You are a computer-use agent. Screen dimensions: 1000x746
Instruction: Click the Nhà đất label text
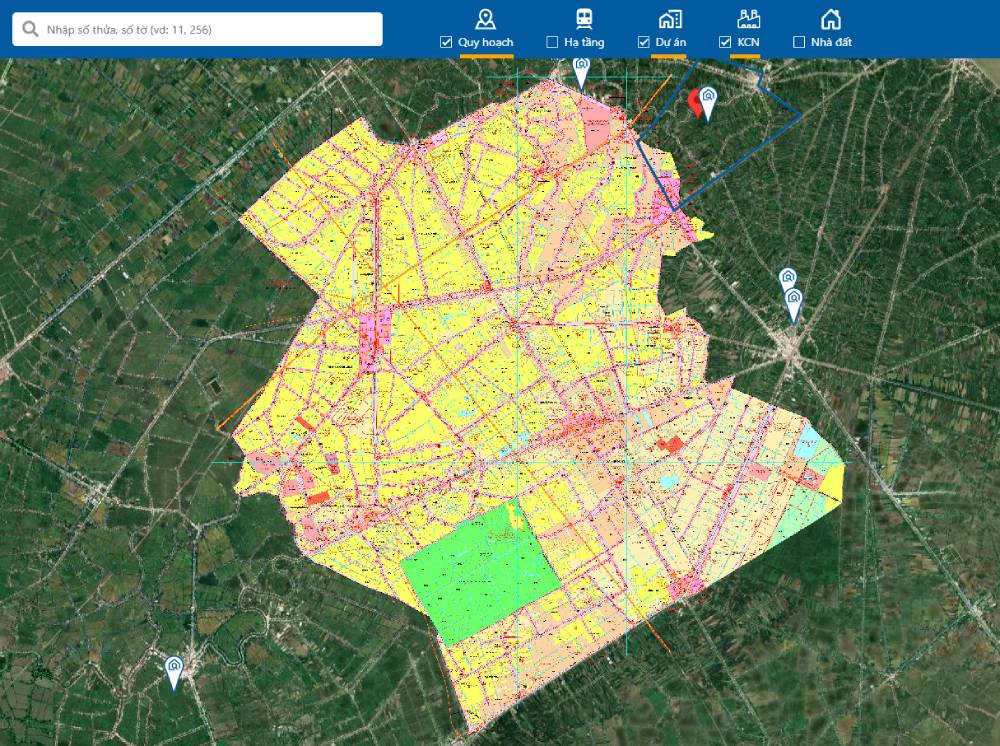click(830, 42)
